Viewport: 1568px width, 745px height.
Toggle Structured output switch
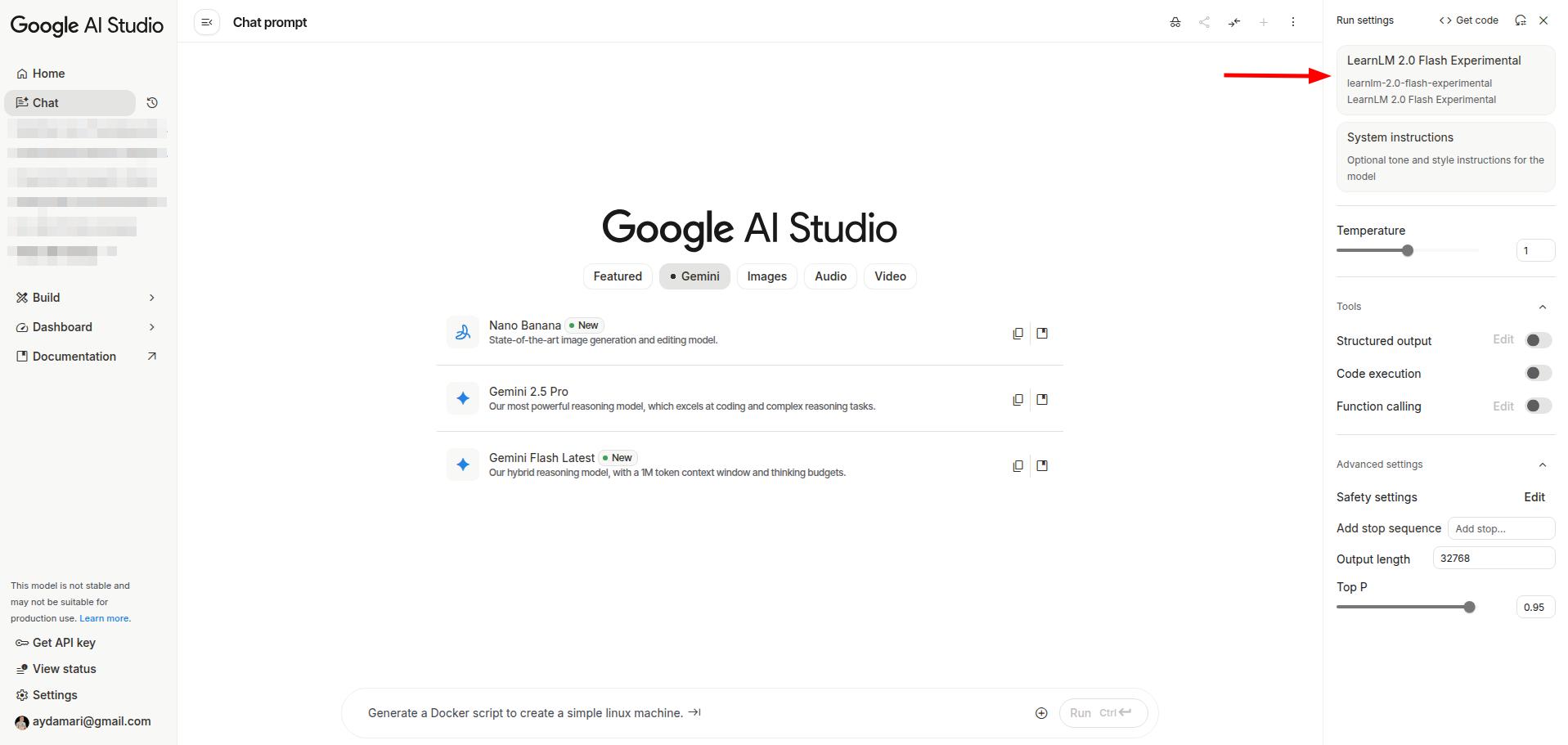click(x=1538, y=340)
